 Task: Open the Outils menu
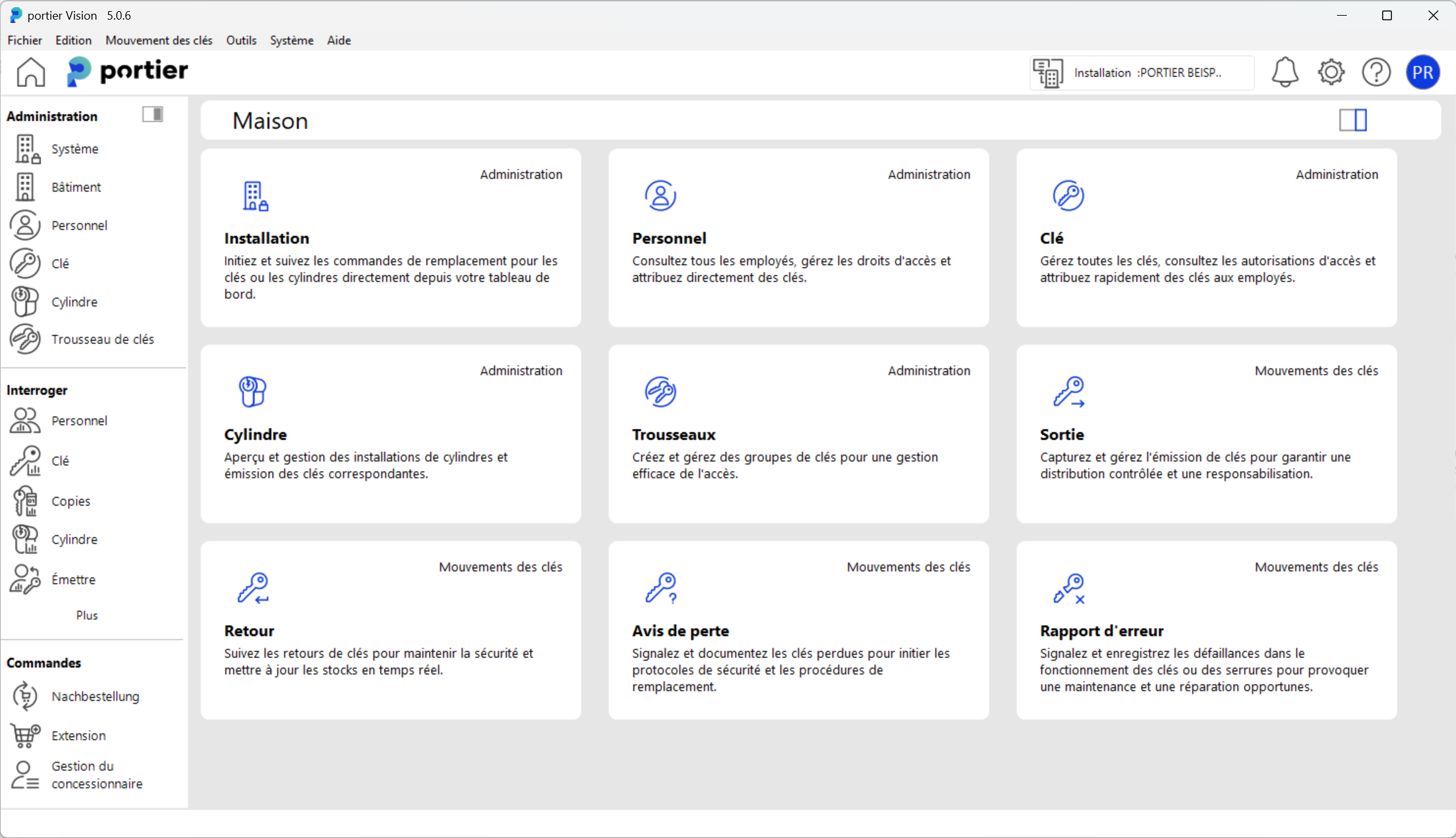[241, 40]
